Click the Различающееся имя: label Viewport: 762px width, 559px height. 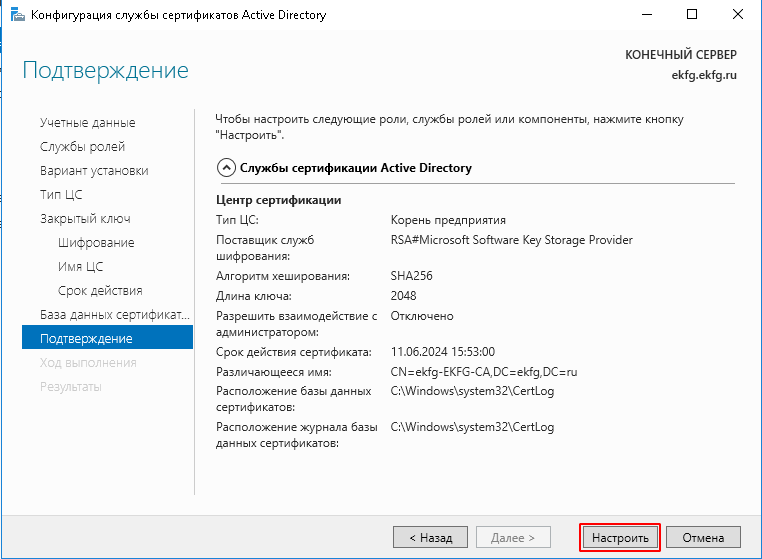tap(274, 372)
